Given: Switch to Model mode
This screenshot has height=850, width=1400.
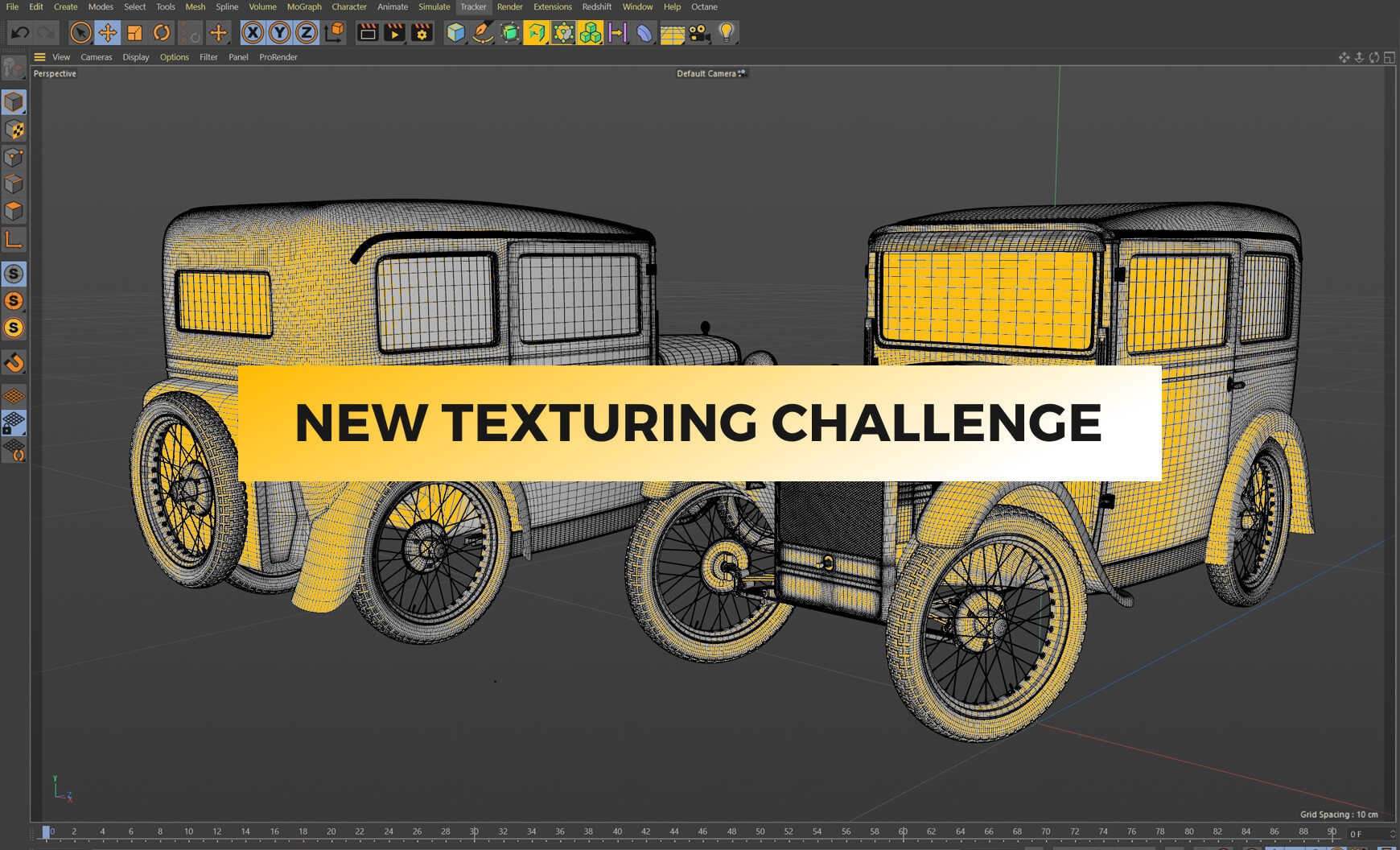Looking at the screenshot, I should pos(14,102).
